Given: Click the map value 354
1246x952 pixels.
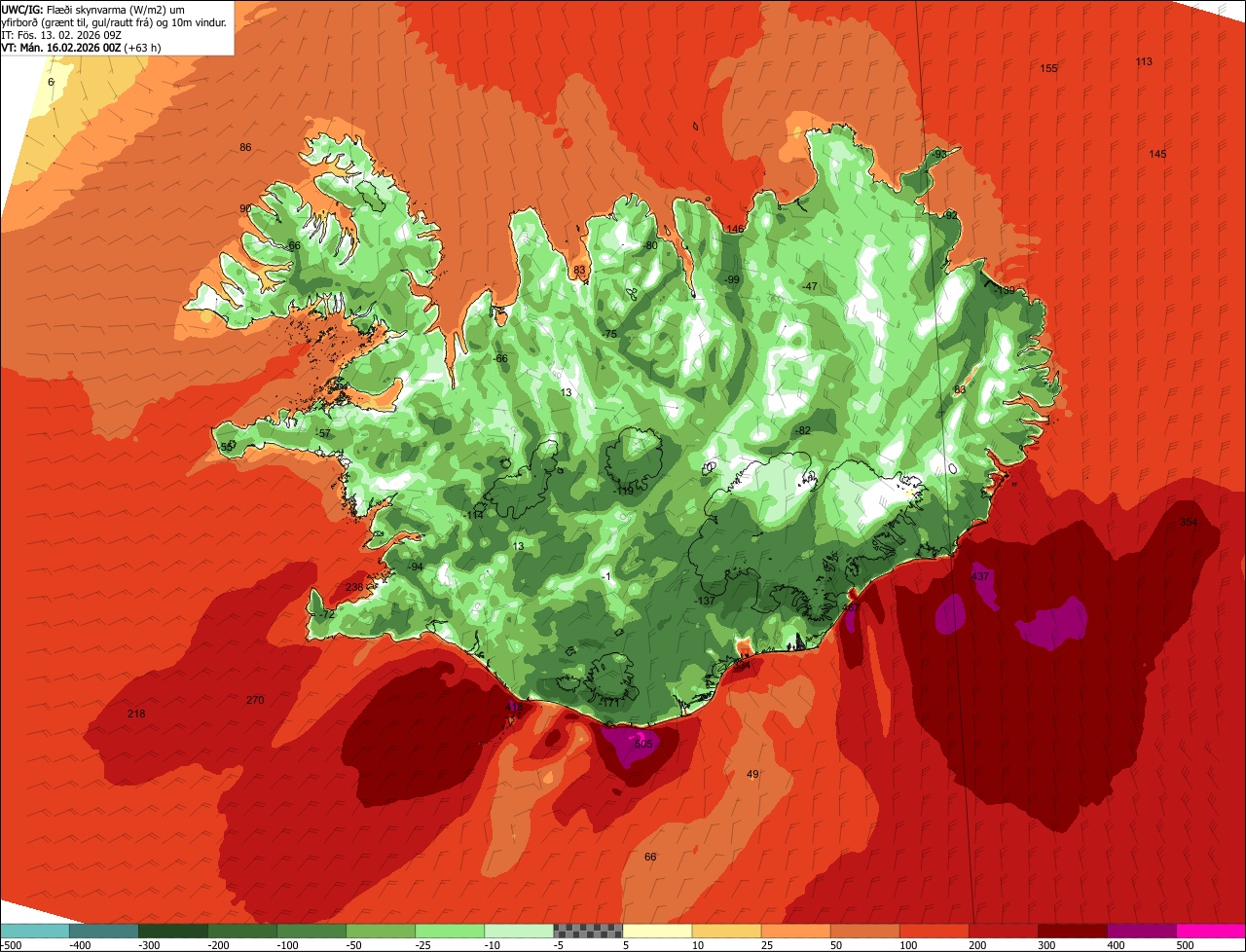Looking at the screenshot, I should [x=1189, y=522].
